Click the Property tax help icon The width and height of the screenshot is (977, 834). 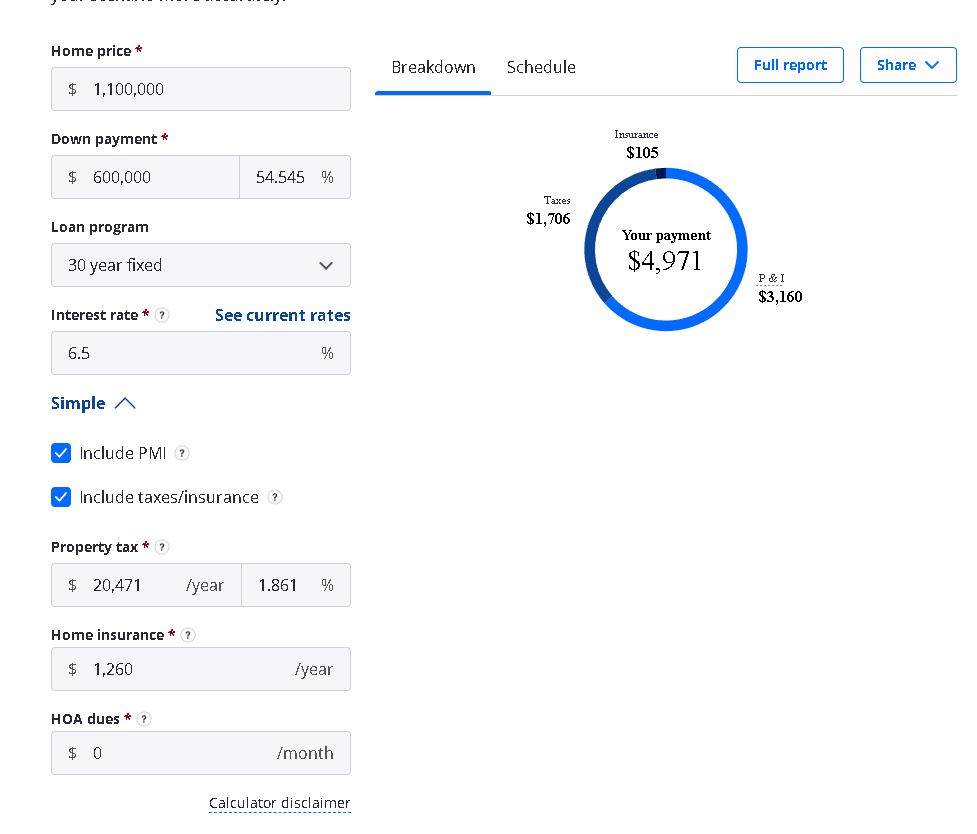pos(163,547)
